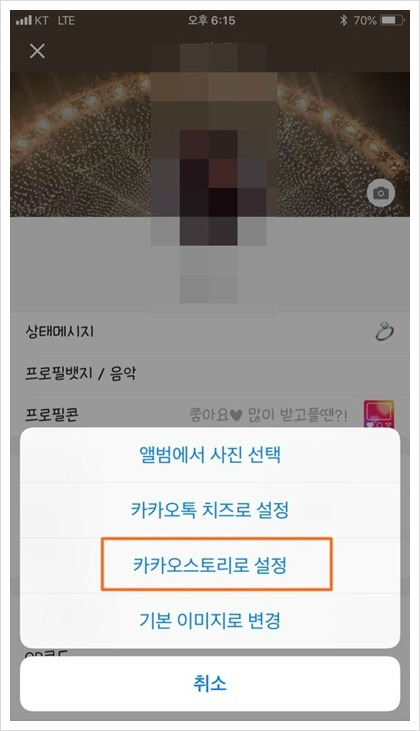Screen dimensions: 420x731
Task: Tap the signal strength bars icon
Action: (24, 21)
